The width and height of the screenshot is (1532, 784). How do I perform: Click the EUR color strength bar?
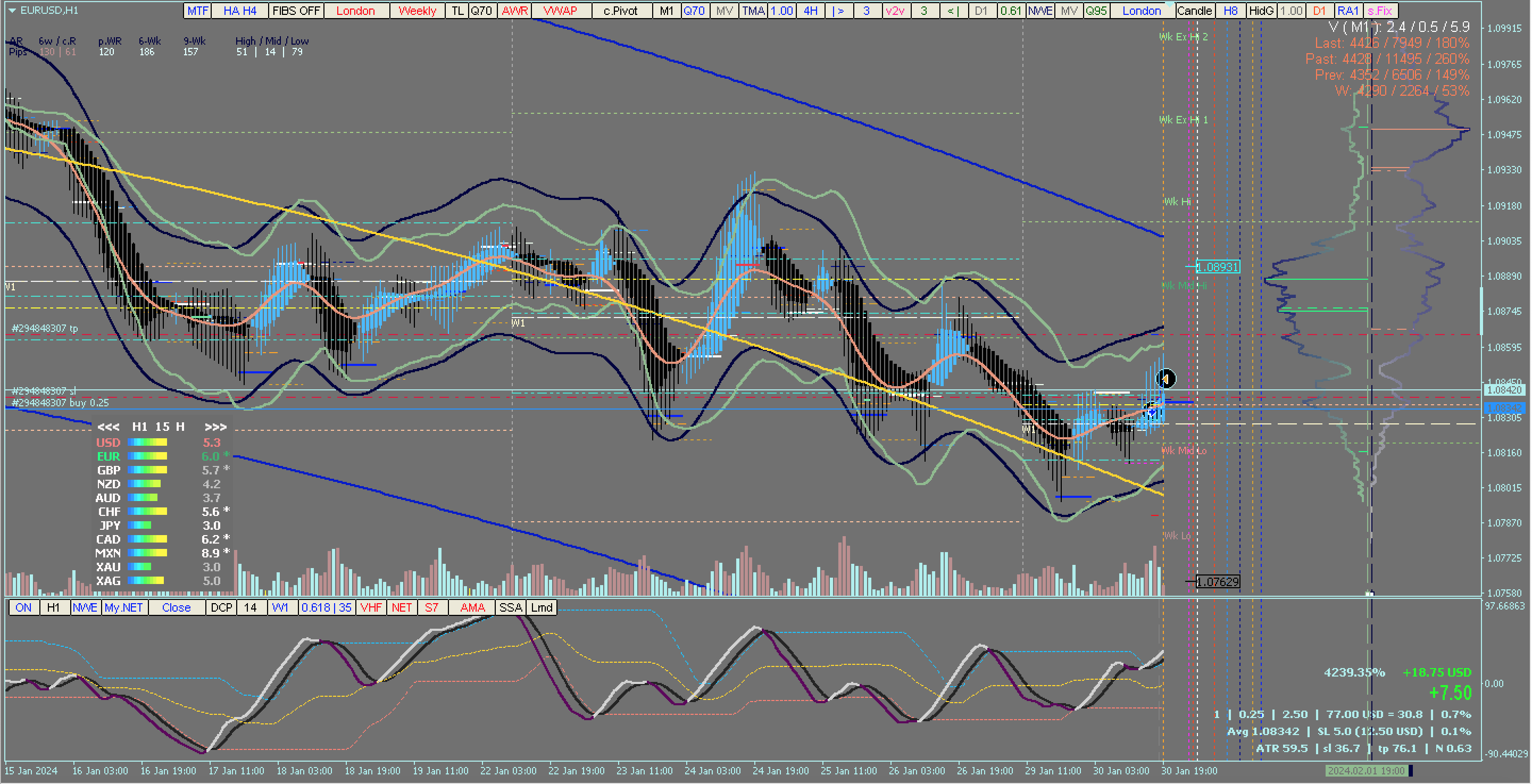[147, 456]
